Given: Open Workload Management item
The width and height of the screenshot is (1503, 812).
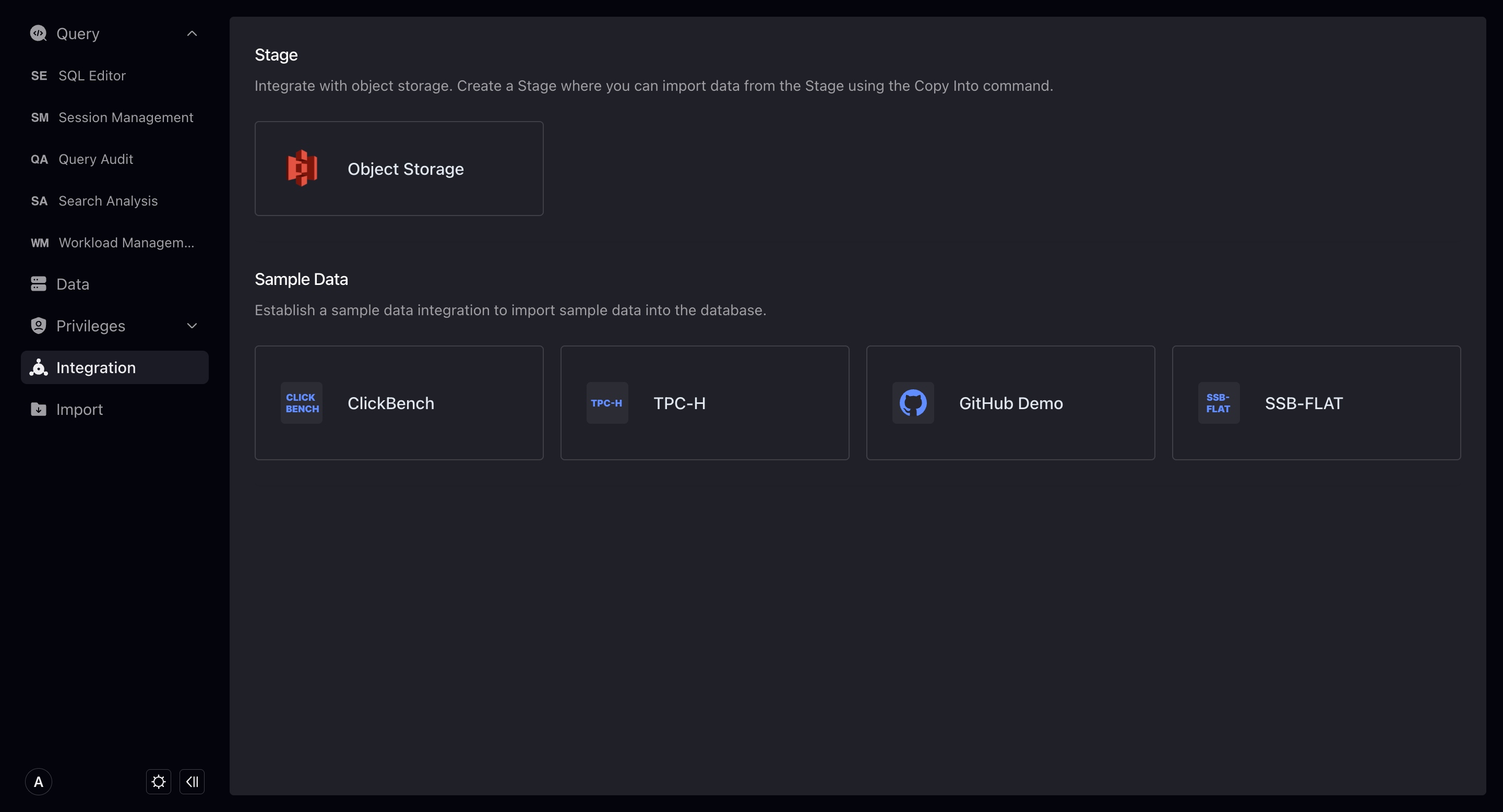Looking at the screenshot, I should tap(126, 243).
